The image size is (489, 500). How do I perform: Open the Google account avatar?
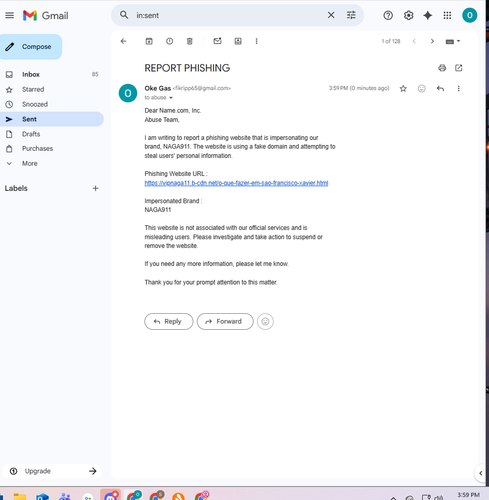click(469, 15)
